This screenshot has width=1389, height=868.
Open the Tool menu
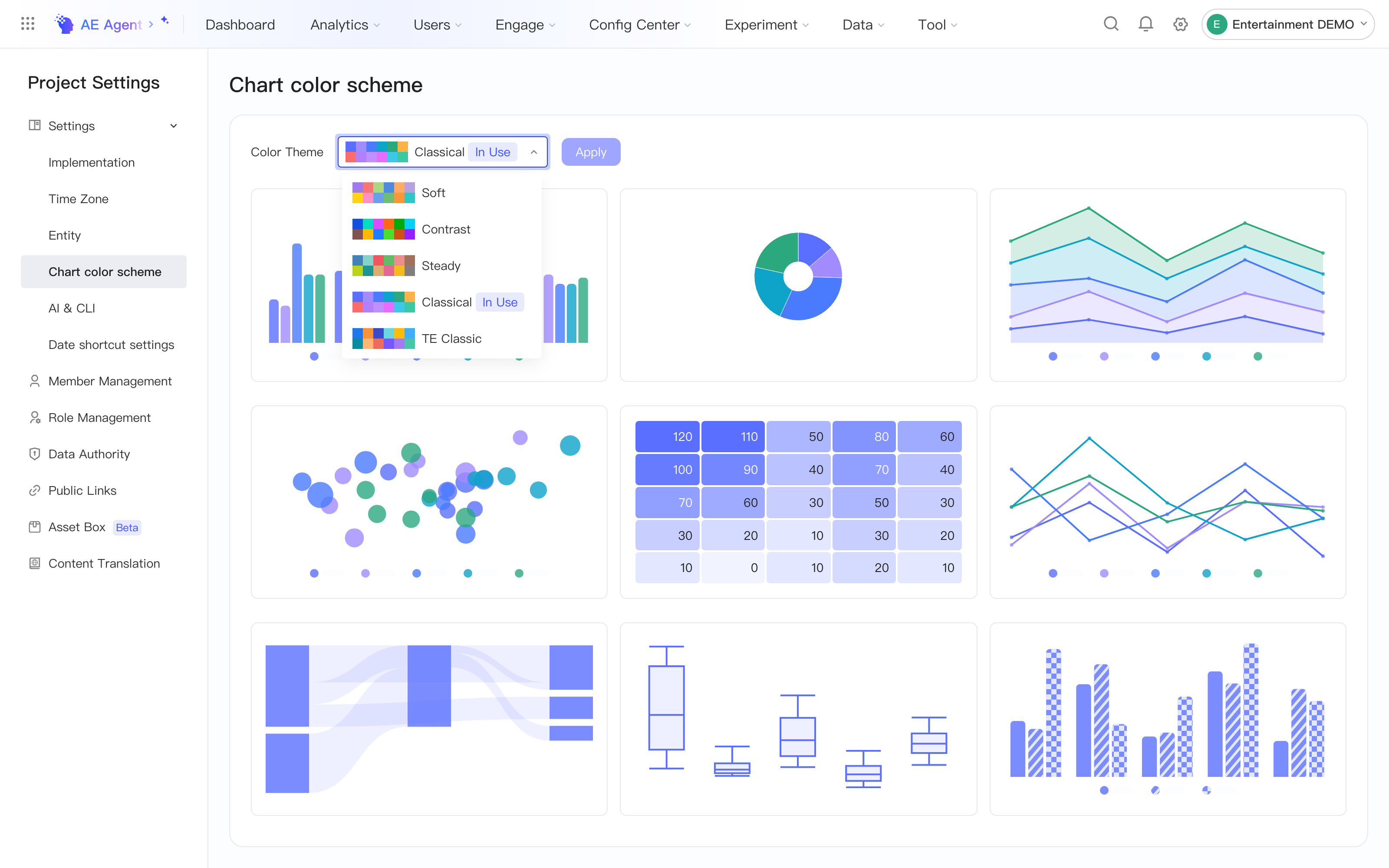coord(937,25)
